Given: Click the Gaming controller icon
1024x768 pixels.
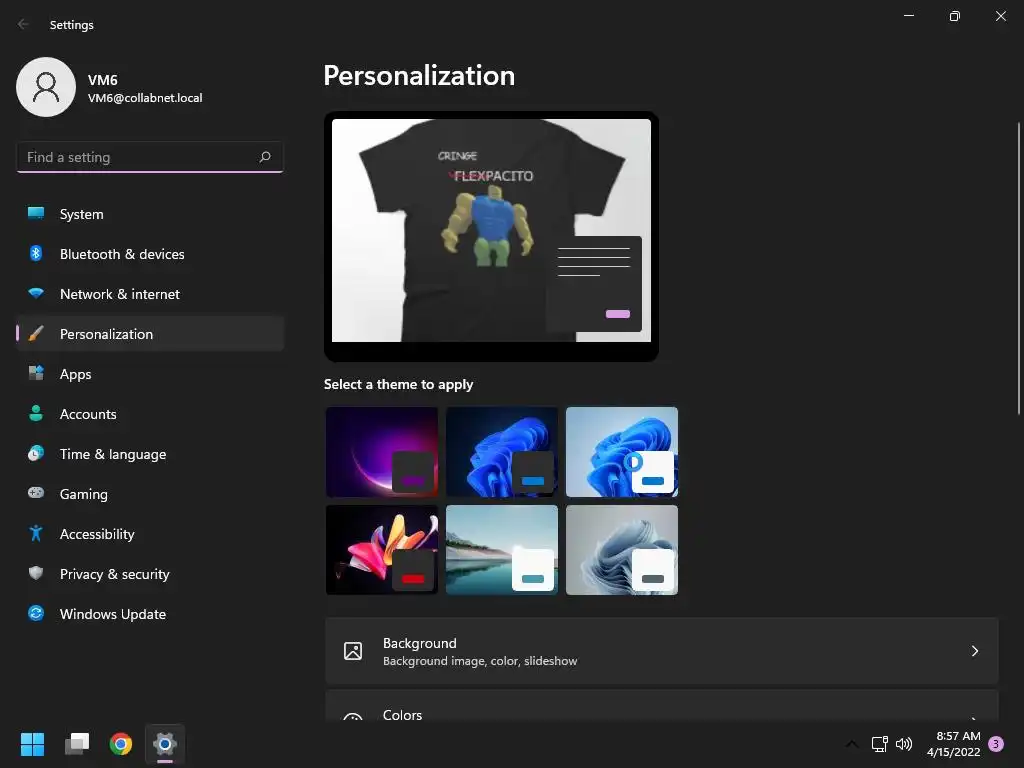Looking at the screenshot, I should (x=36, y=493).
